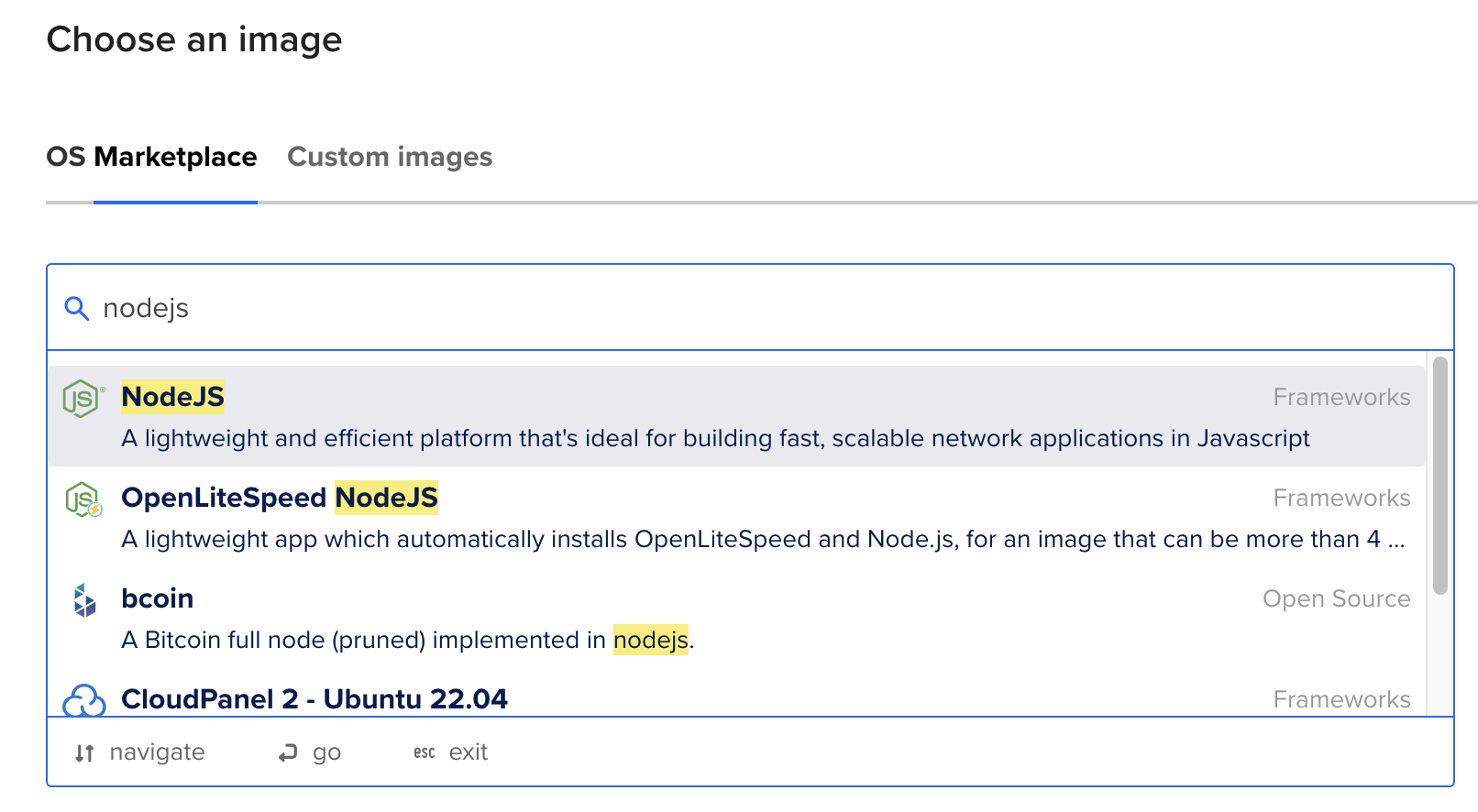Image resolution: width=1478 pixels, height=812 pixels.
Task: Click the 'Choose an image' heading
Action: coord(194,39)
